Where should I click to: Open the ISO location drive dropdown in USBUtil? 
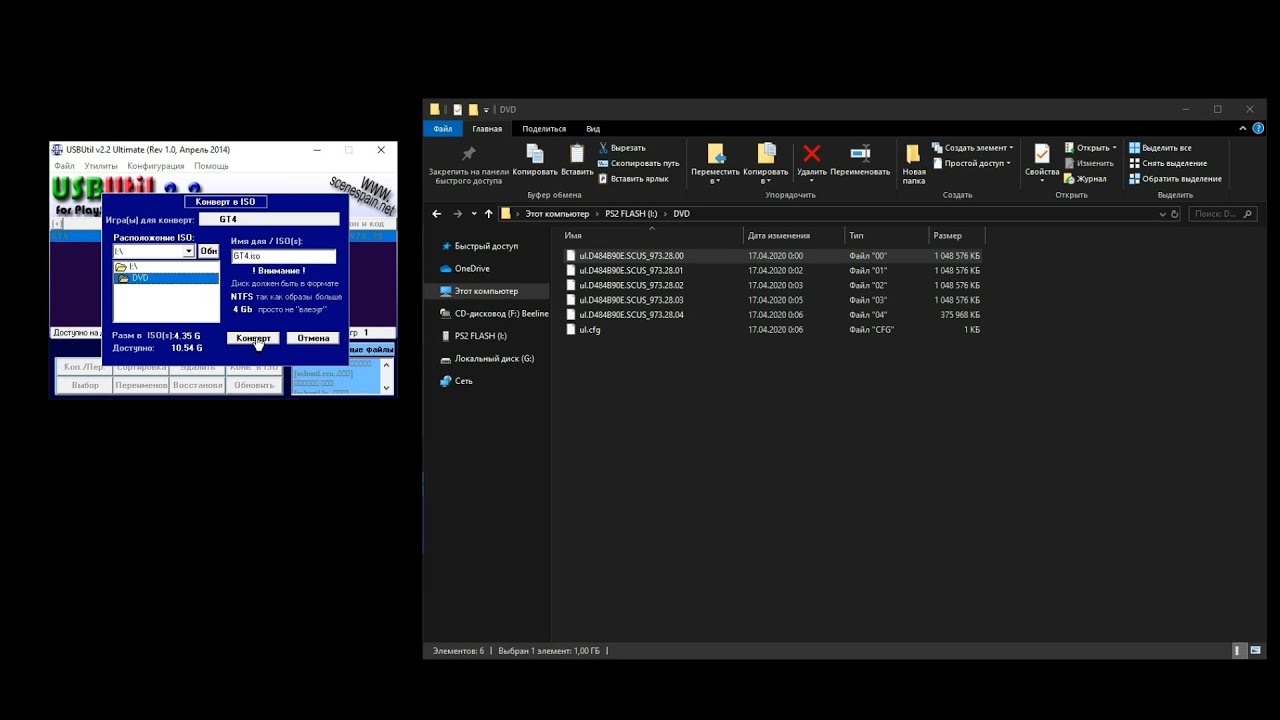click(188, 252)
